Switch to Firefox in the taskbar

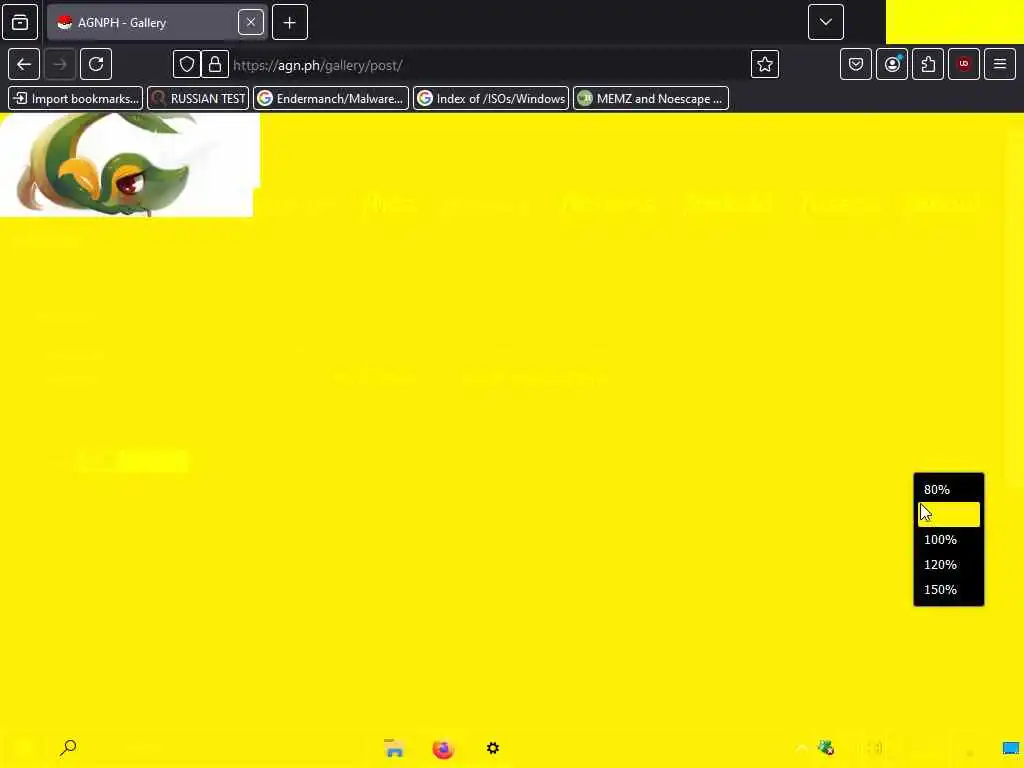pos(443,748)
